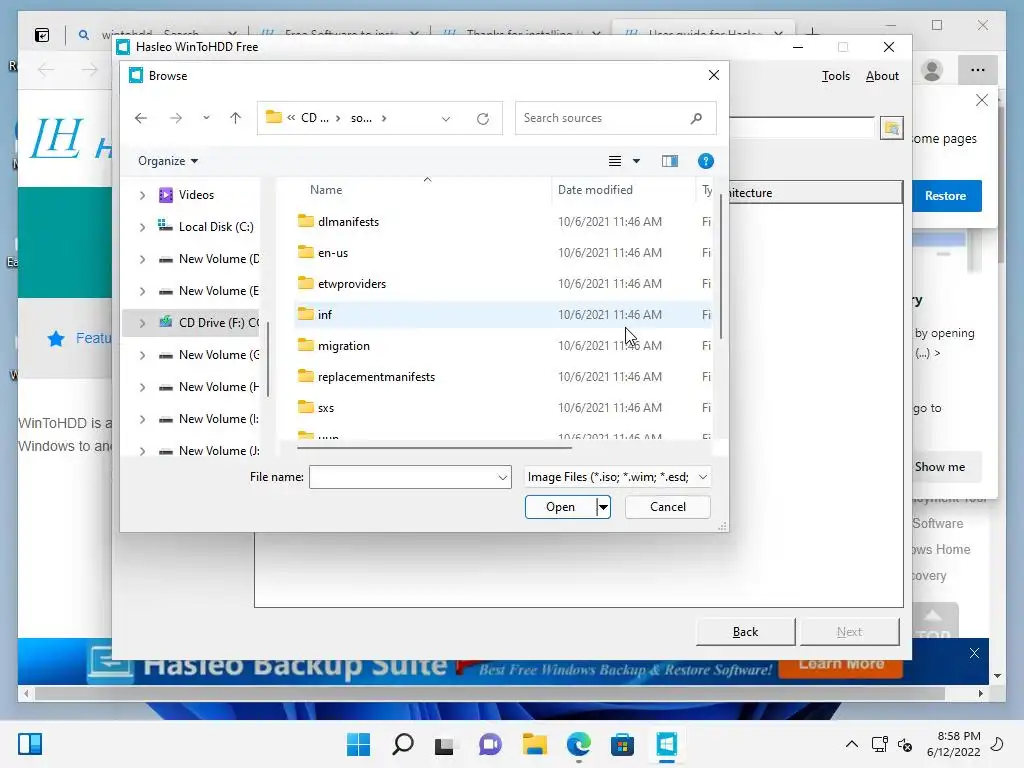This screenshot has width=1024, height=768.
Task: Select Videos in navigation pane
Action: [196, 195]
